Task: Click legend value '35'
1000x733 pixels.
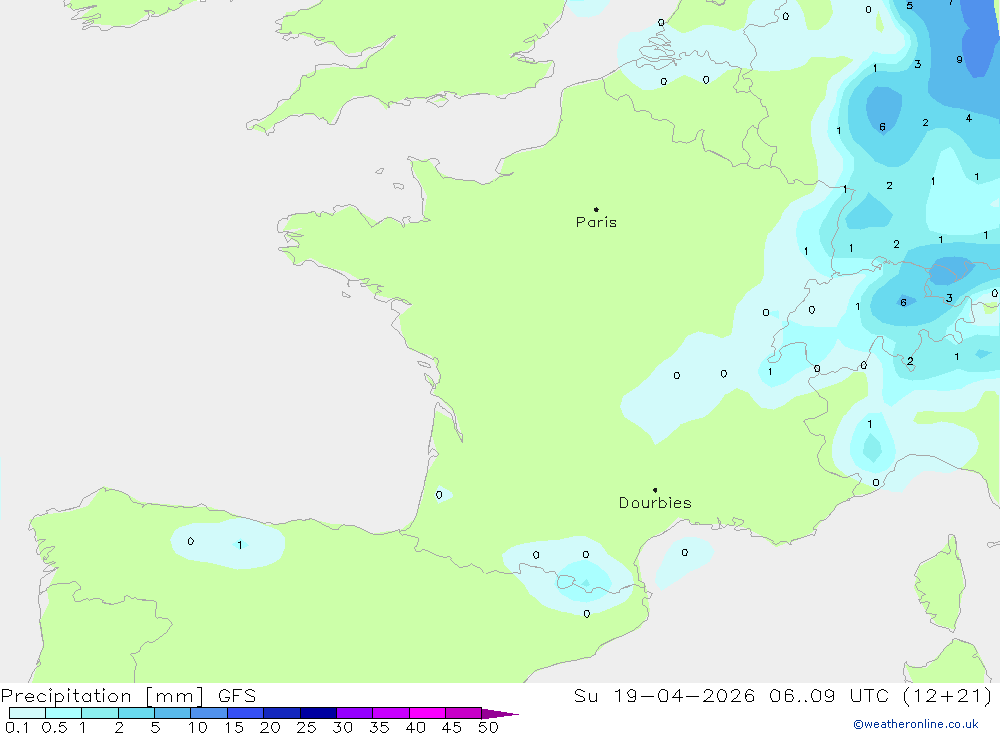Action: [x=379, y=727]
